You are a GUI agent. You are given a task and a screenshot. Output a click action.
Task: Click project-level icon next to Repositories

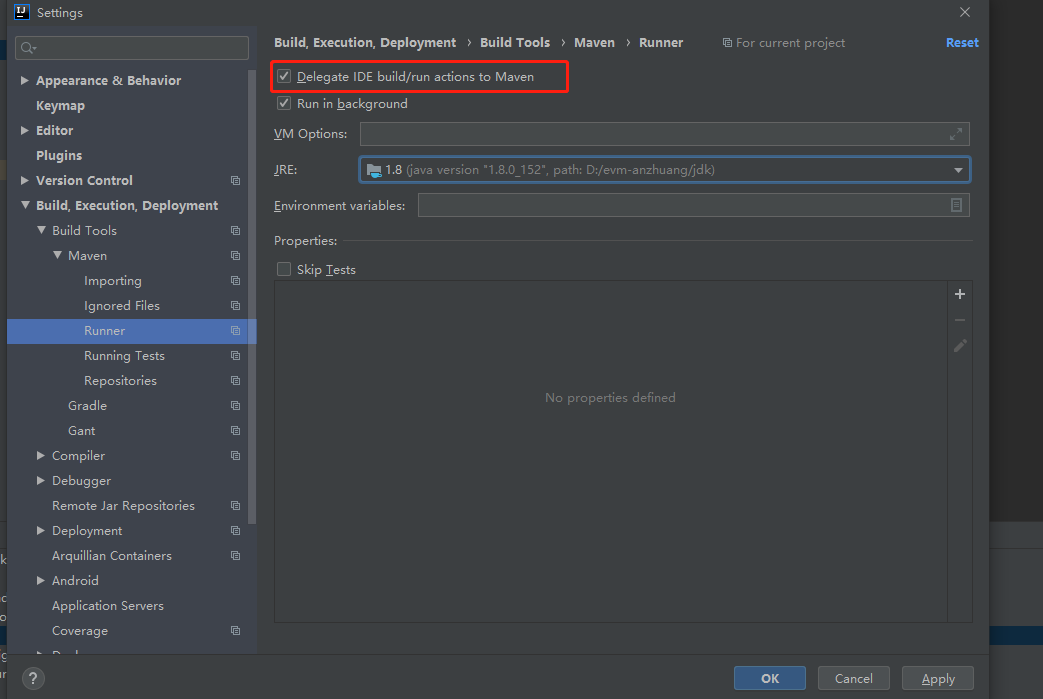coord(235,380)
